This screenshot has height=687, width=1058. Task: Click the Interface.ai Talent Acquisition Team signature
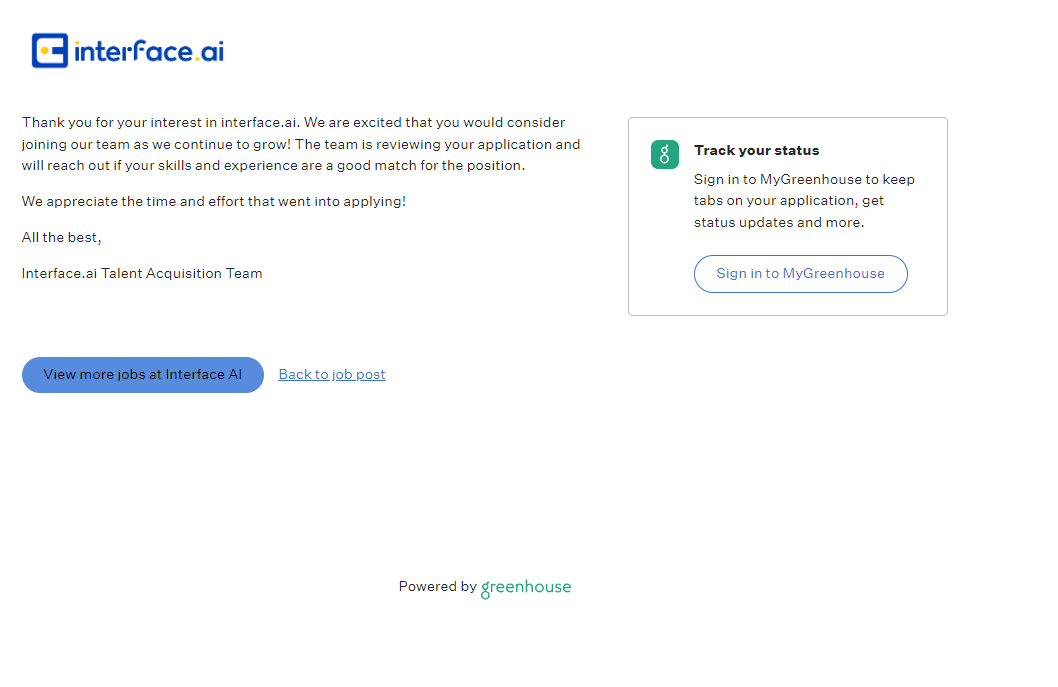click(142, 274)
